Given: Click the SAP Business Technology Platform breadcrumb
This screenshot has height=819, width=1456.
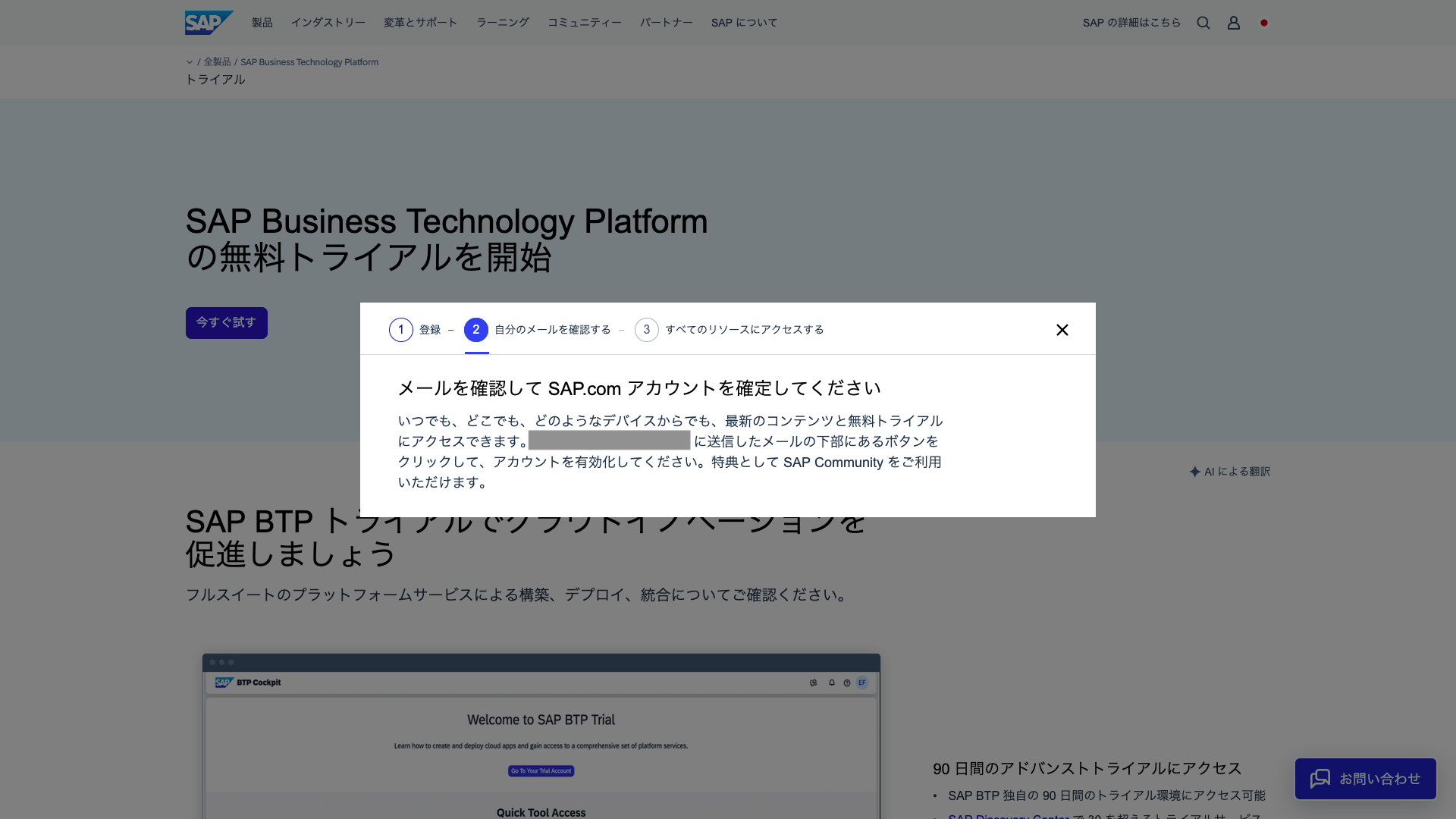Looking at the screenshot, I should tap(309, 62).
